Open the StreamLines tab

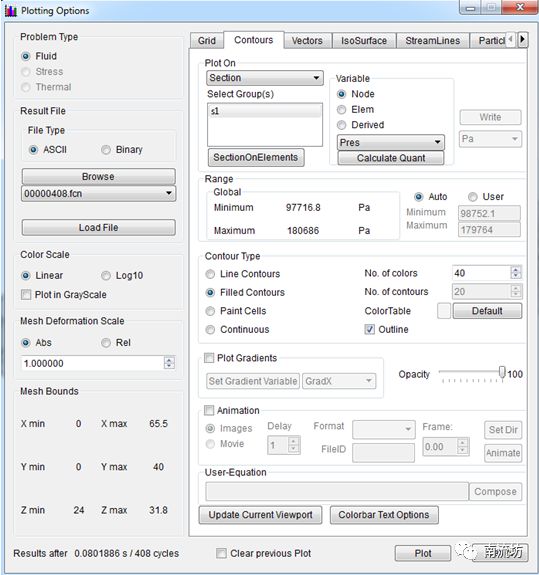tap(433, 40)
